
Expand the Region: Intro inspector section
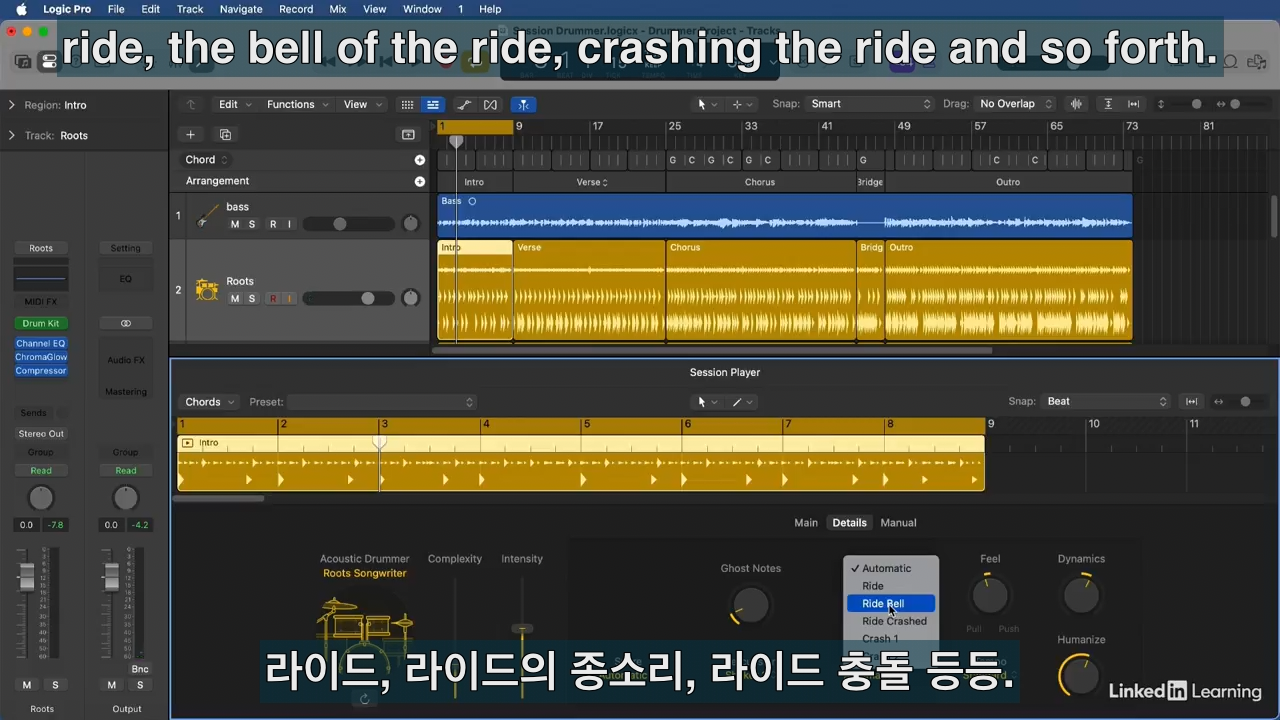[x=12, y=105]
